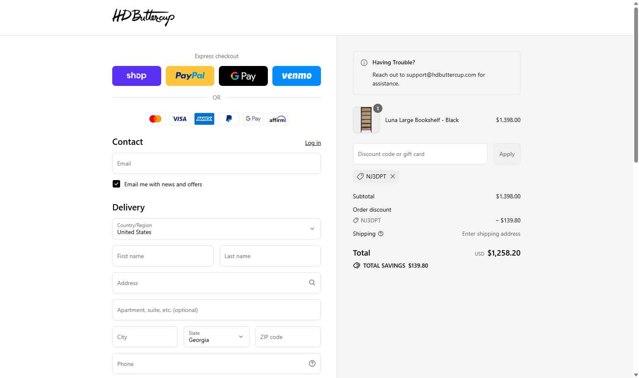The height and width of the screenshot is (378, 639).
Task: Click the Phone number field
Action: click(216, 364)
